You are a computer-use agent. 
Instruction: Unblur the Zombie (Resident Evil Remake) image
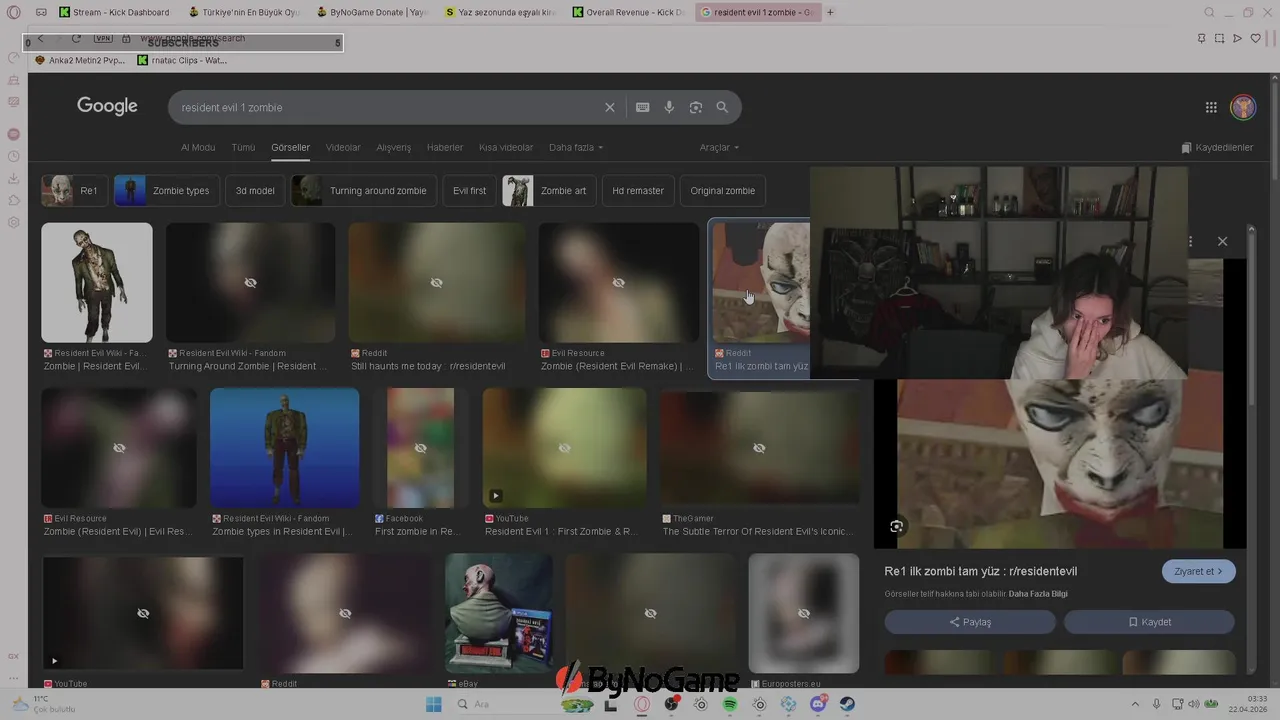(x=619, y=282)
